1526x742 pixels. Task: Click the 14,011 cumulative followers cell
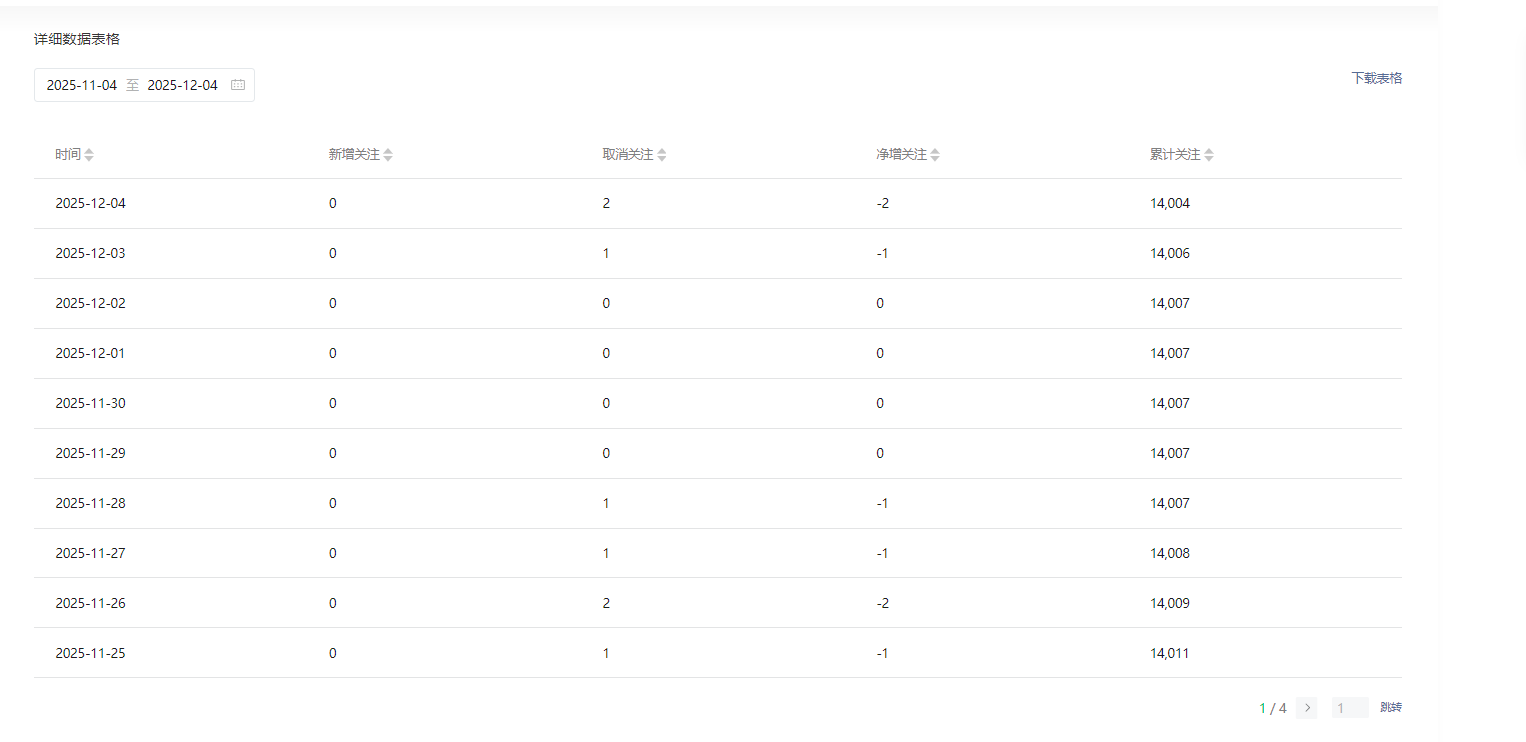pyautogui.click(x=1170, y=653)
